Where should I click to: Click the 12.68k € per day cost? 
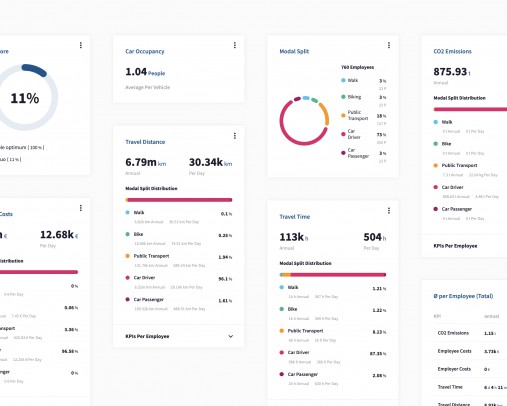(59, 235)
